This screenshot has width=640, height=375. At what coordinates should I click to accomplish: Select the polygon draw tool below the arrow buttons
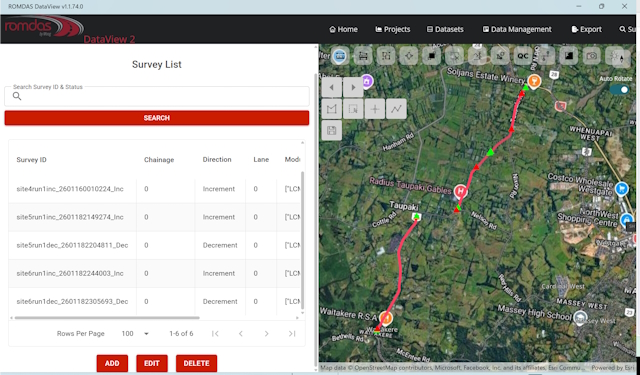click(x=331, y=109)
